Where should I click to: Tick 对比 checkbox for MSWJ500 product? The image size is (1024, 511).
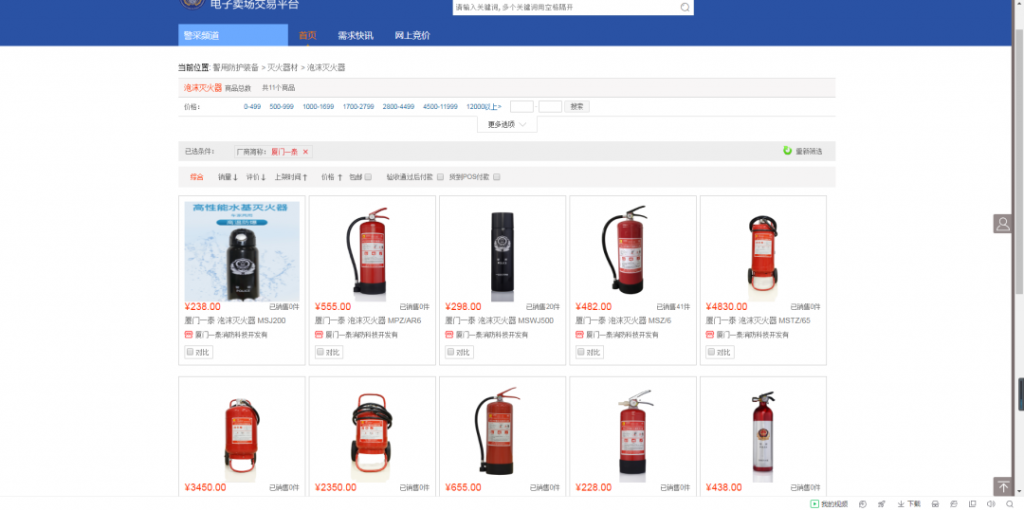point(451,352)
